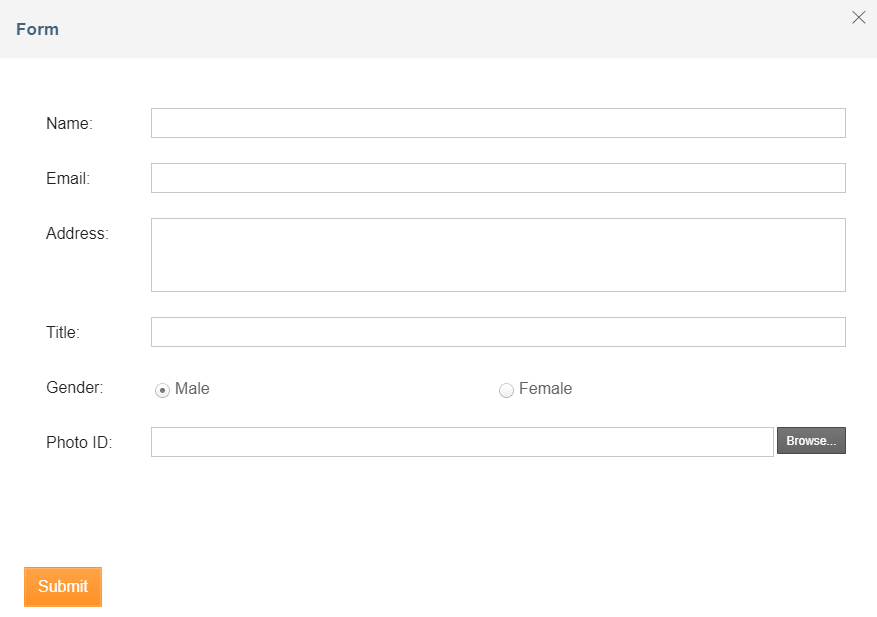Select the Male radio button

coord(162,390)
